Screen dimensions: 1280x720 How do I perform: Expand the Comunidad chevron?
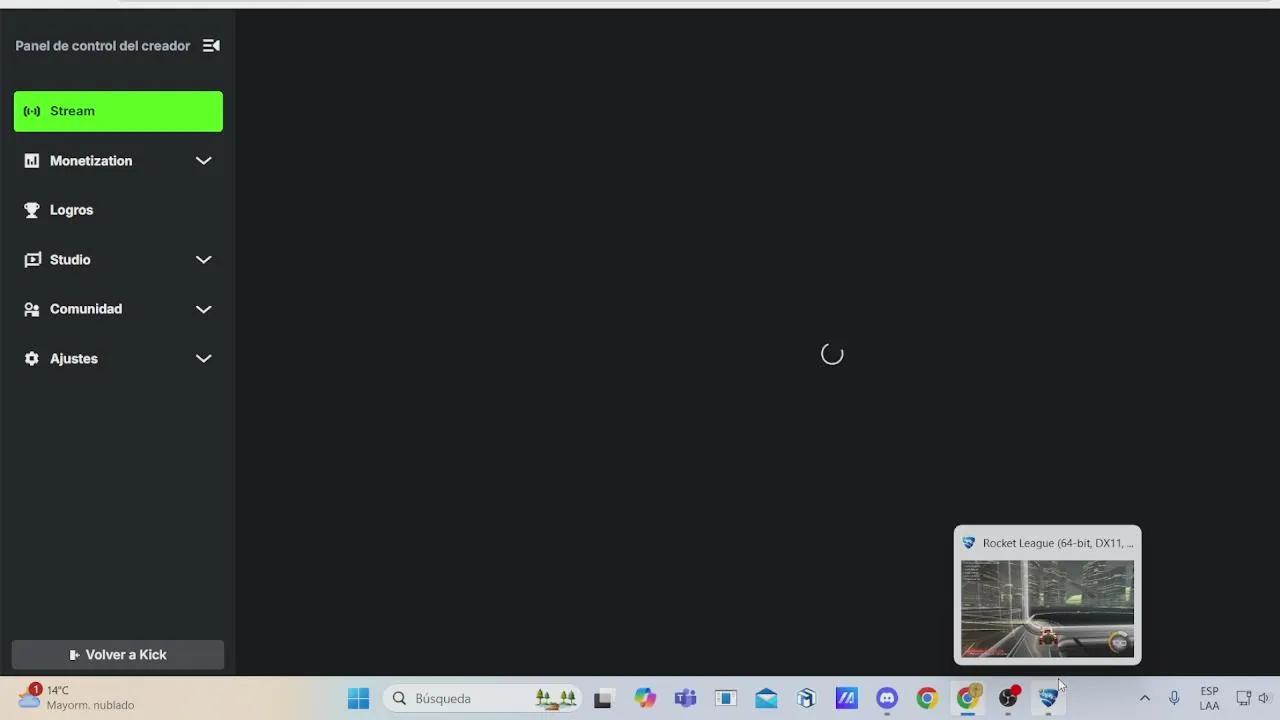[203, 309]
